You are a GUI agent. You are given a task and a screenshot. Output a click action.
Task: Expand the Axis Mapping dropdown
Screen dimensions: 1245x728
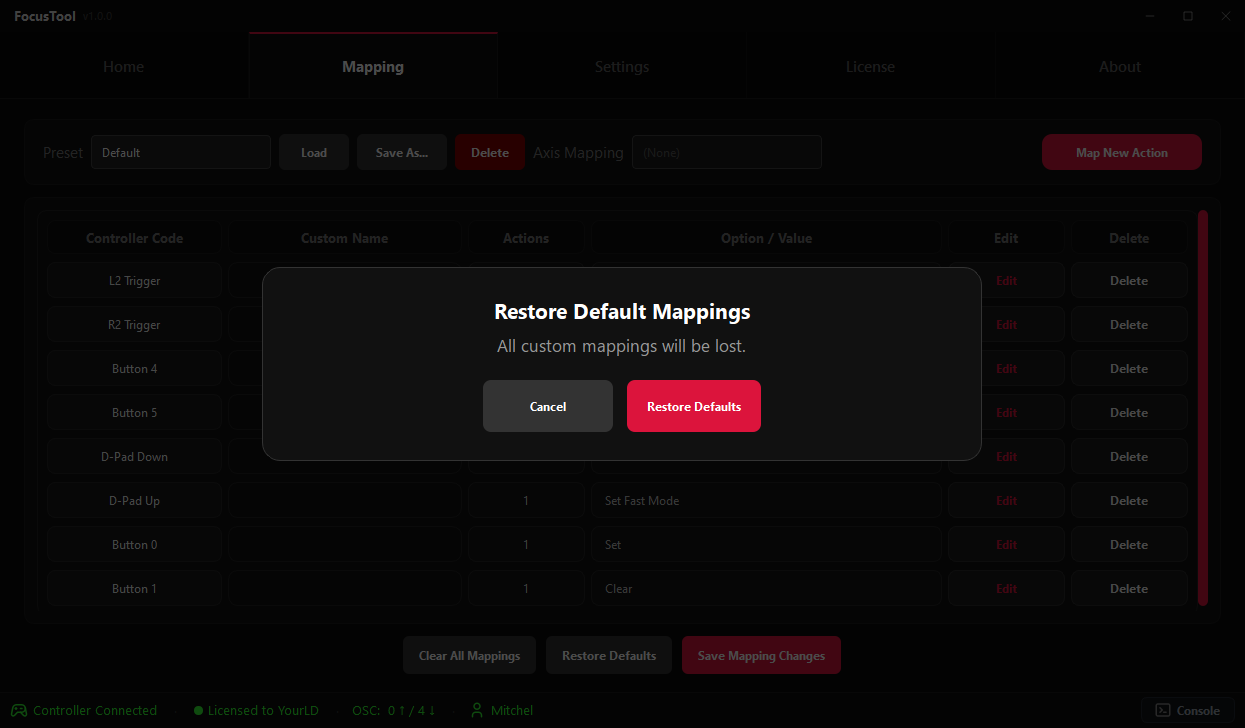coord(727,152)
